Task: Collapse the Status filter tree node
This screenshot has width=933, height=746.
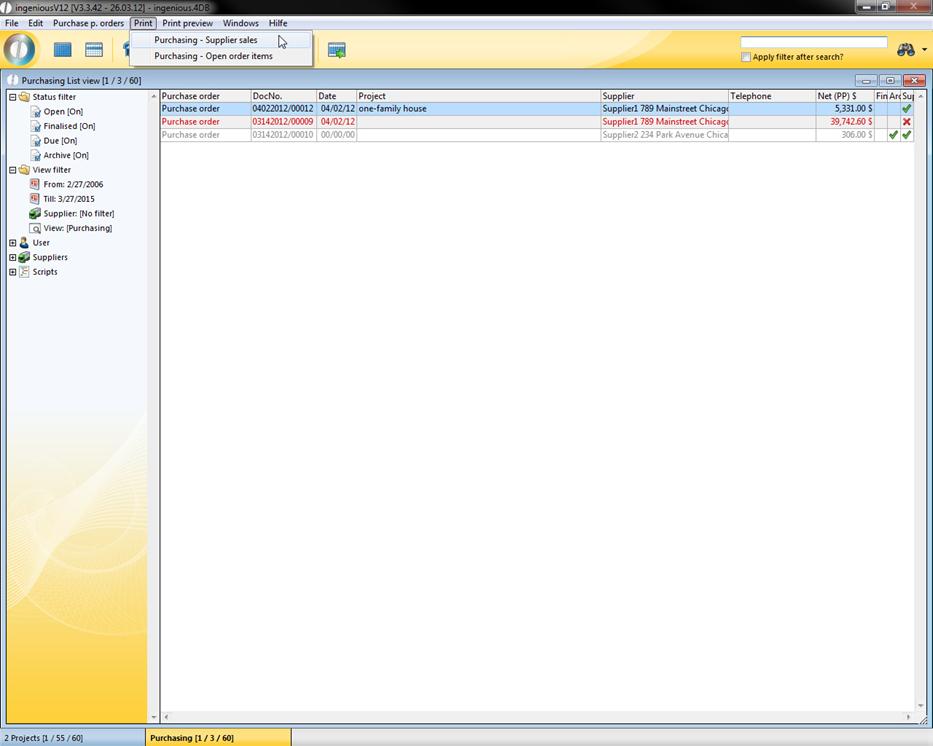Action: click(13, 97)
